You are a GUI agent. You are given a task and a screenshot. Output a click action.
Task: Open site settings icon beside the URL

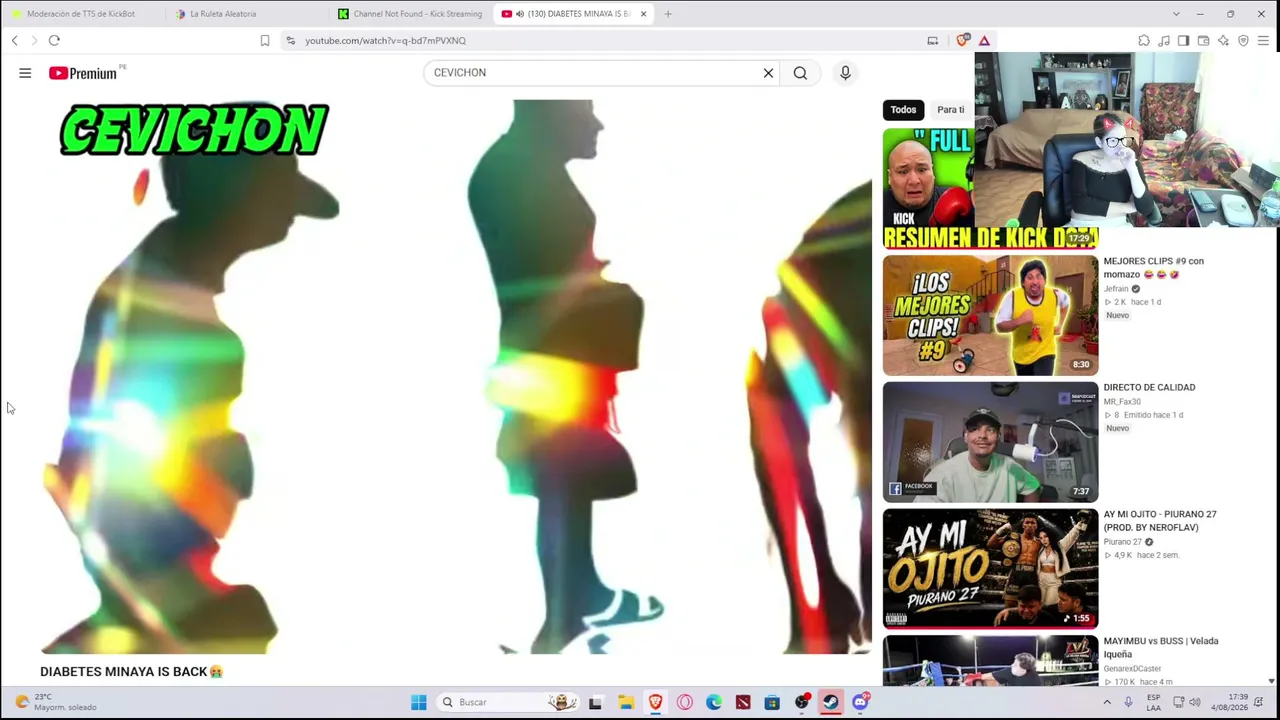point(290,41)
